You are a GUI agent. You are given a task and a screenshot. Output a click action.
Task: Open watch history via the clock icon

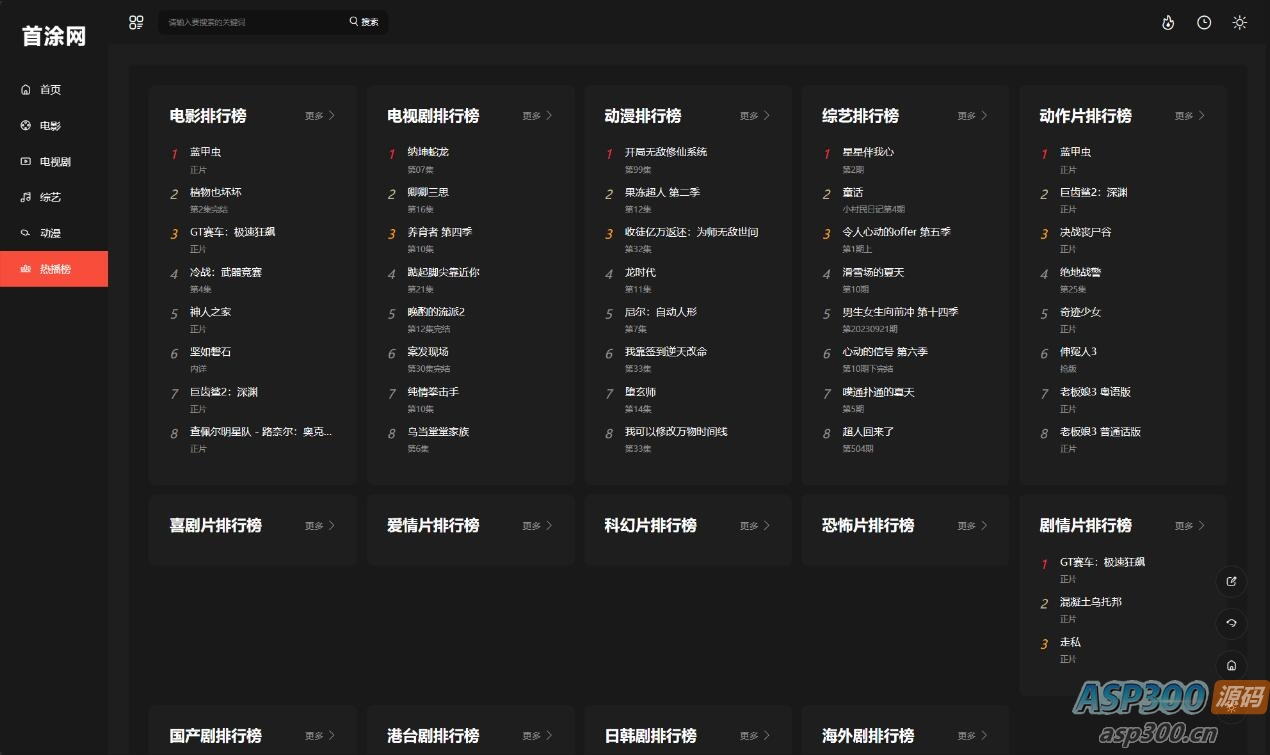click(x=1204, y=23)
